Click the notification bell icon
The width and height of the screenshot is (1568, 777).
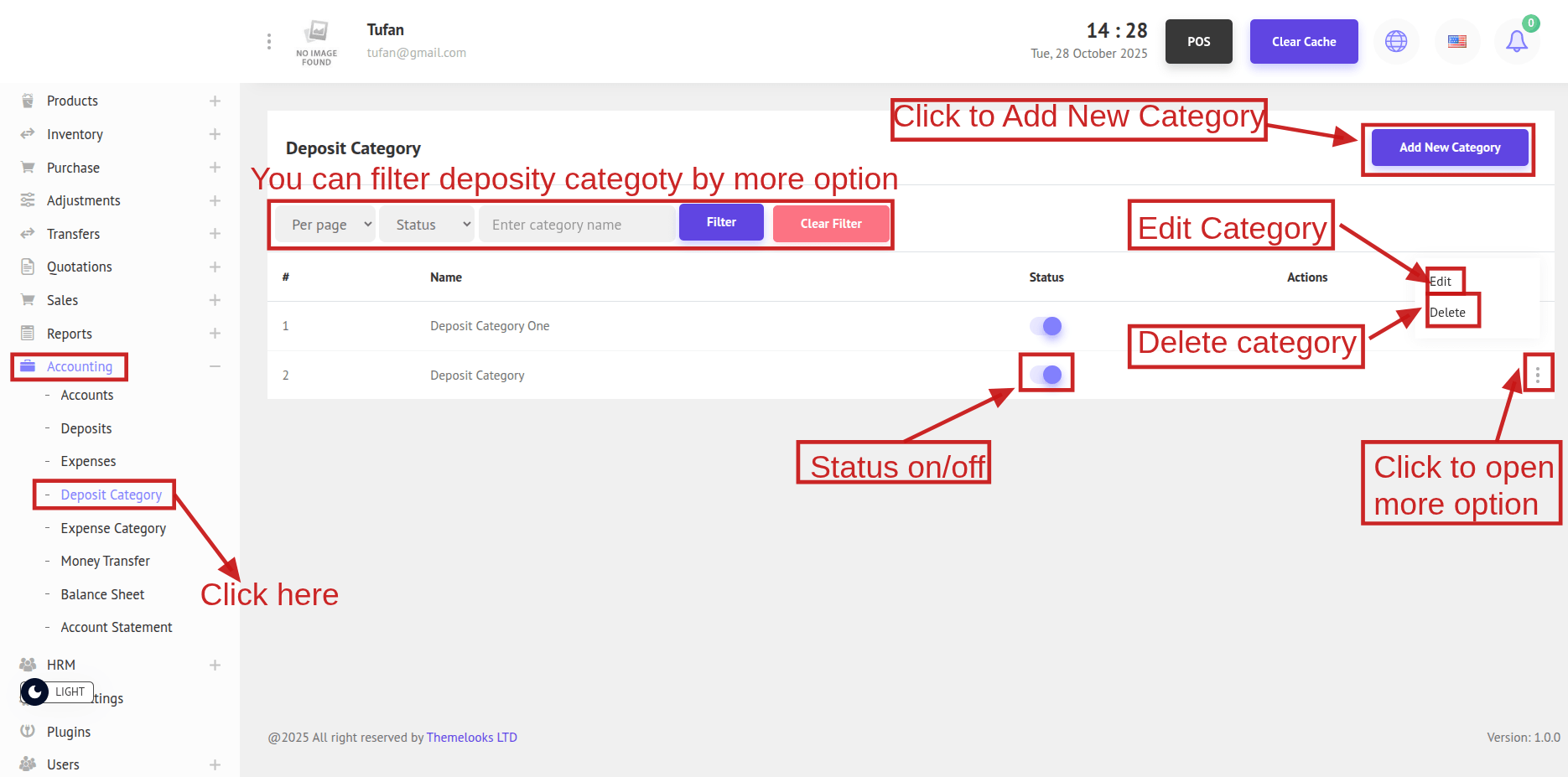[1516, 41]
